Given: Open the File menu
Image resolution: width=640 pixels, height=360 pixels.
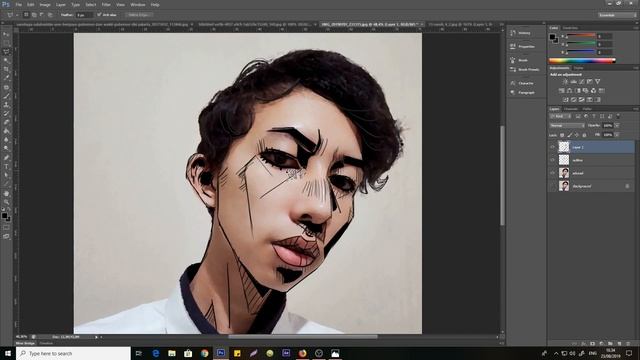Looking at the screenshot, I should [18, 5].
